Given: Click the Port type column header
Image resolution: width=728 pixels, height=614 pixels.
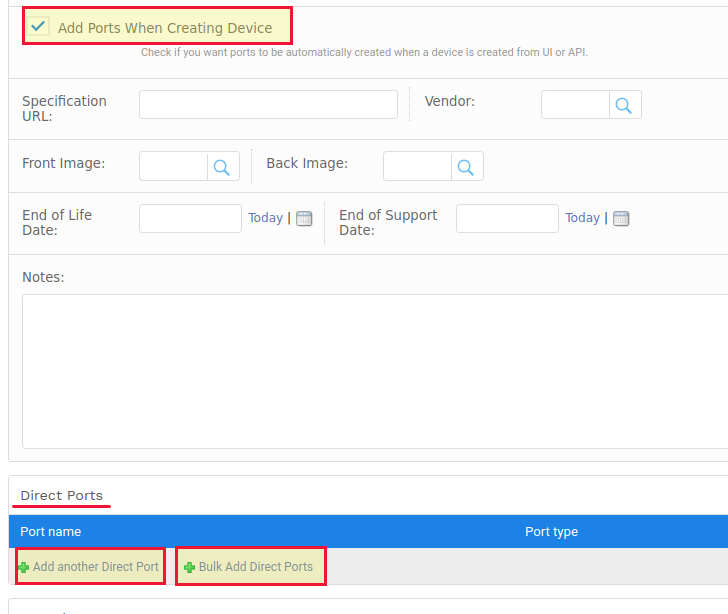Looking at the screenshot, I should coord(551,531).
